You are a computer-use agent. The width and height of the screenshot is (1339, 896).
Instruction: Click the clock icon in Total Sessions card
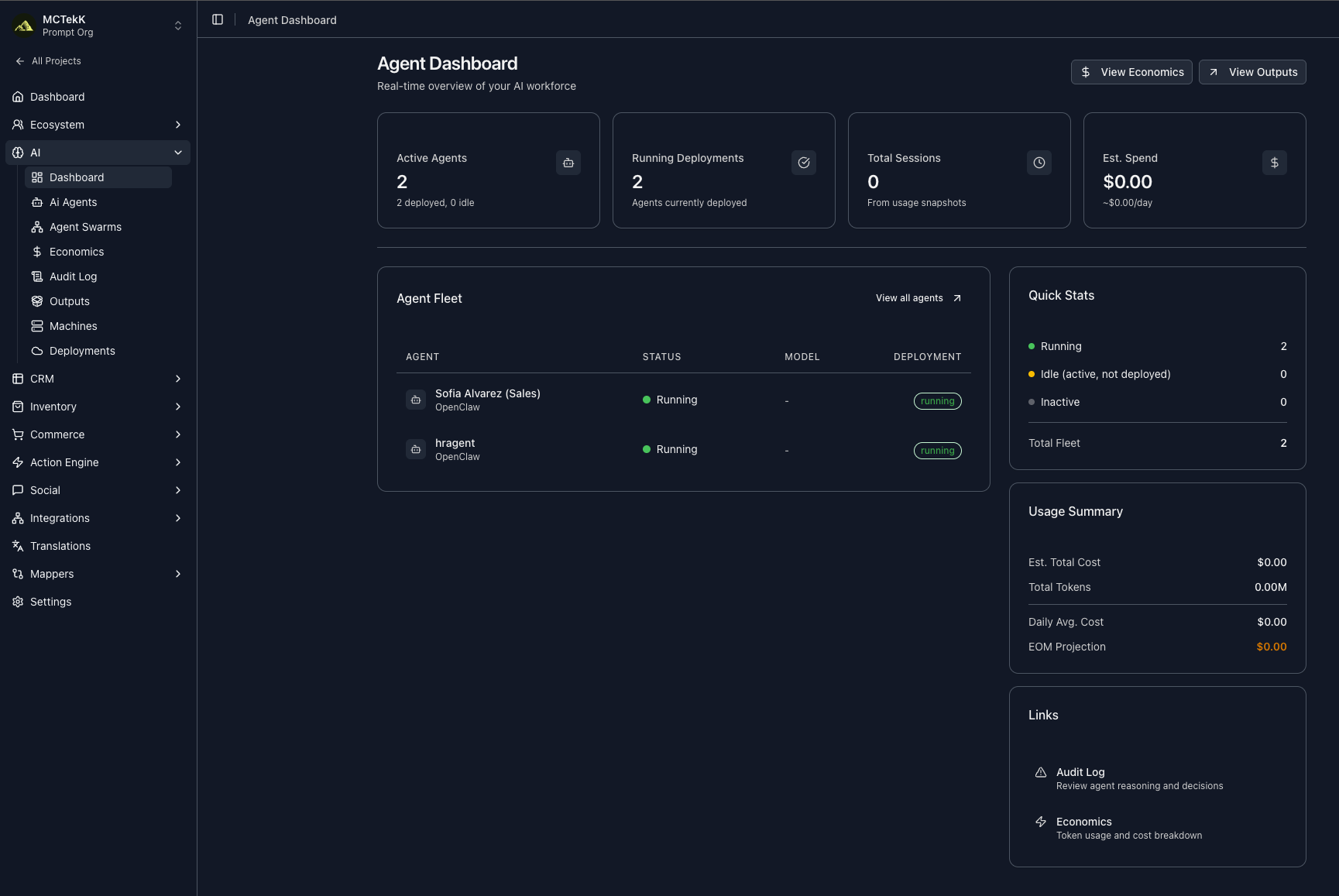tap(1039, 163)
